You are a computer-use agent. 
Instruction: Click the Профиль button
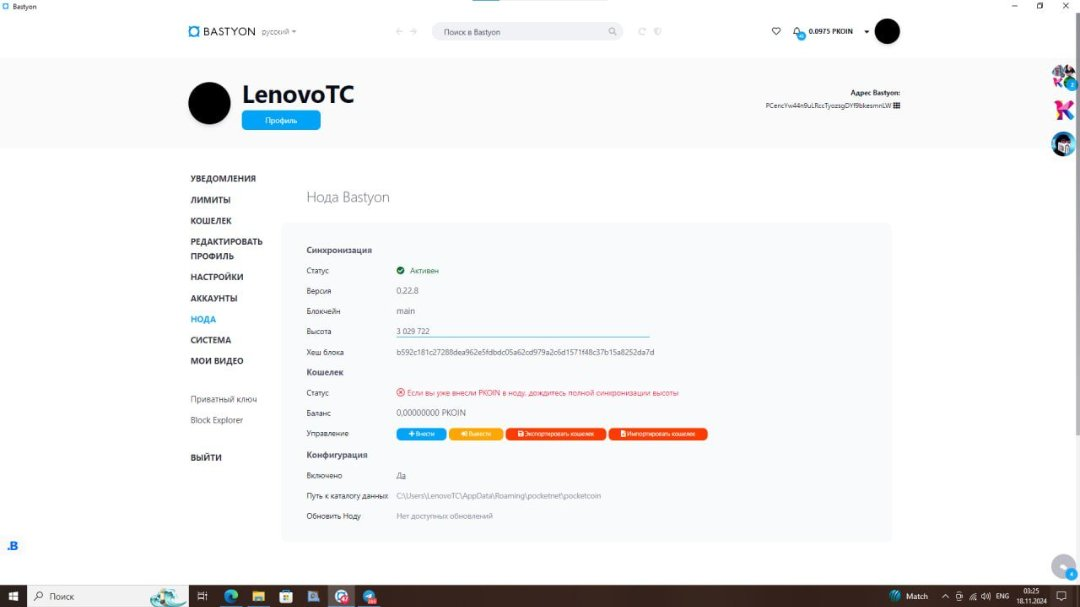pos(281,121)
